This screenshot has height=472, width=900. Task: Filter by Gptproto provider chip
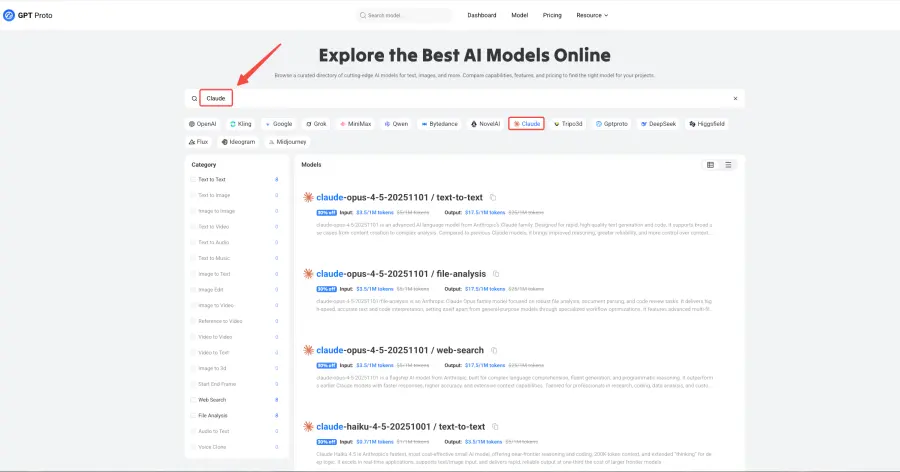pos(611,124)
